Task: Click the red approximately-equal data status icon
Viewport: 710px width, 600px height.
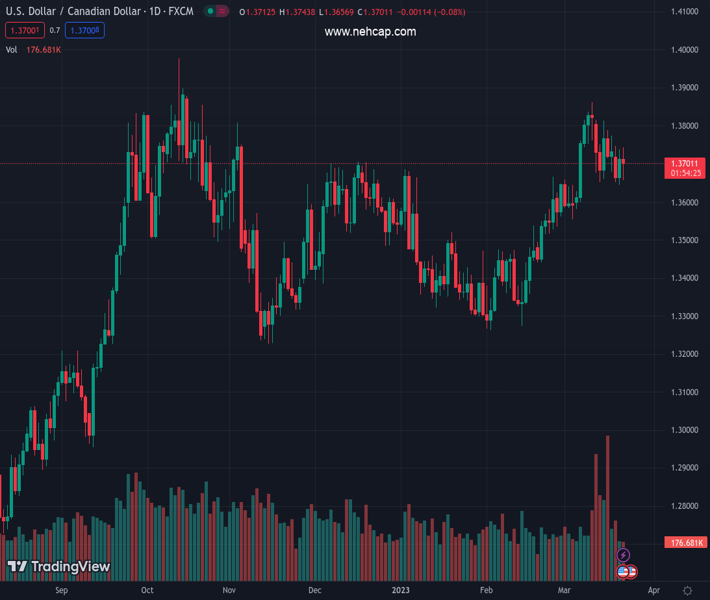Action: 222,11
